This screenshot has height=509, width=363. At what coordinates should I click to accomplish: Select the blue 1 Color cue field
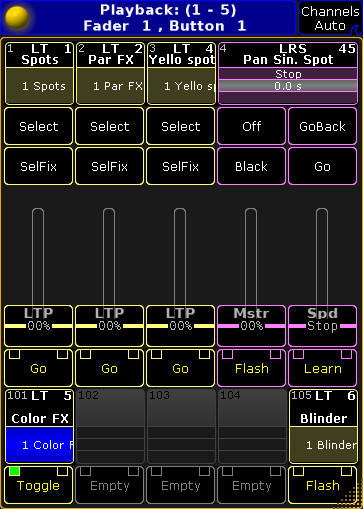[x=39, y=445]
